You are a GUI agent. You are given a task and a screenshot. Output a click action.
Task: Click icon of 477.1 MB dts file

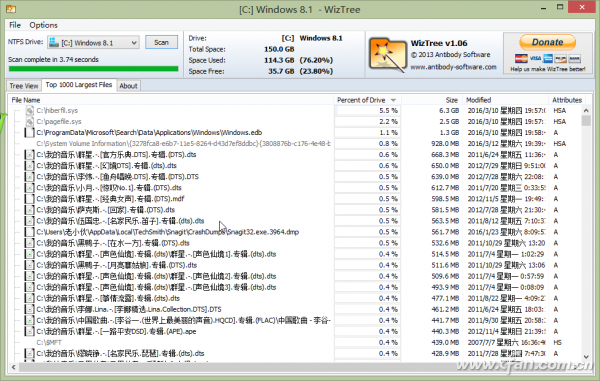(x=29, y=299)
